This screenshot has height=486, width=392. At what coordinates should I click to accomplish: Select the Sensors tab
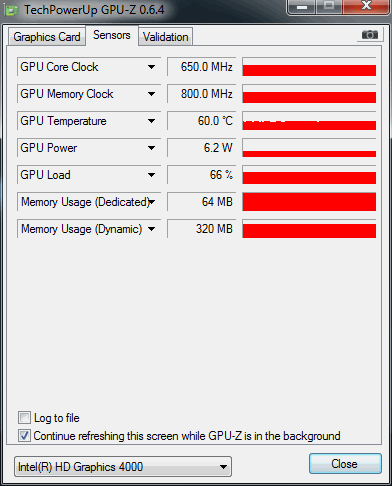click(112, 35)
